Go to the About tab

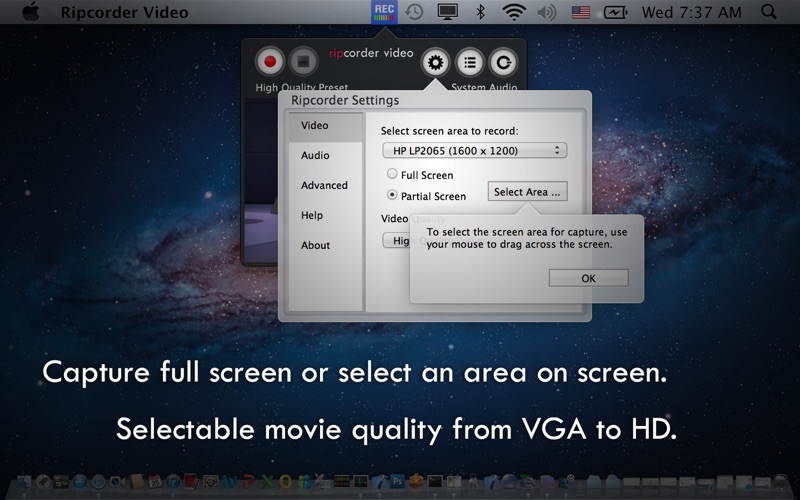[315, 245]
